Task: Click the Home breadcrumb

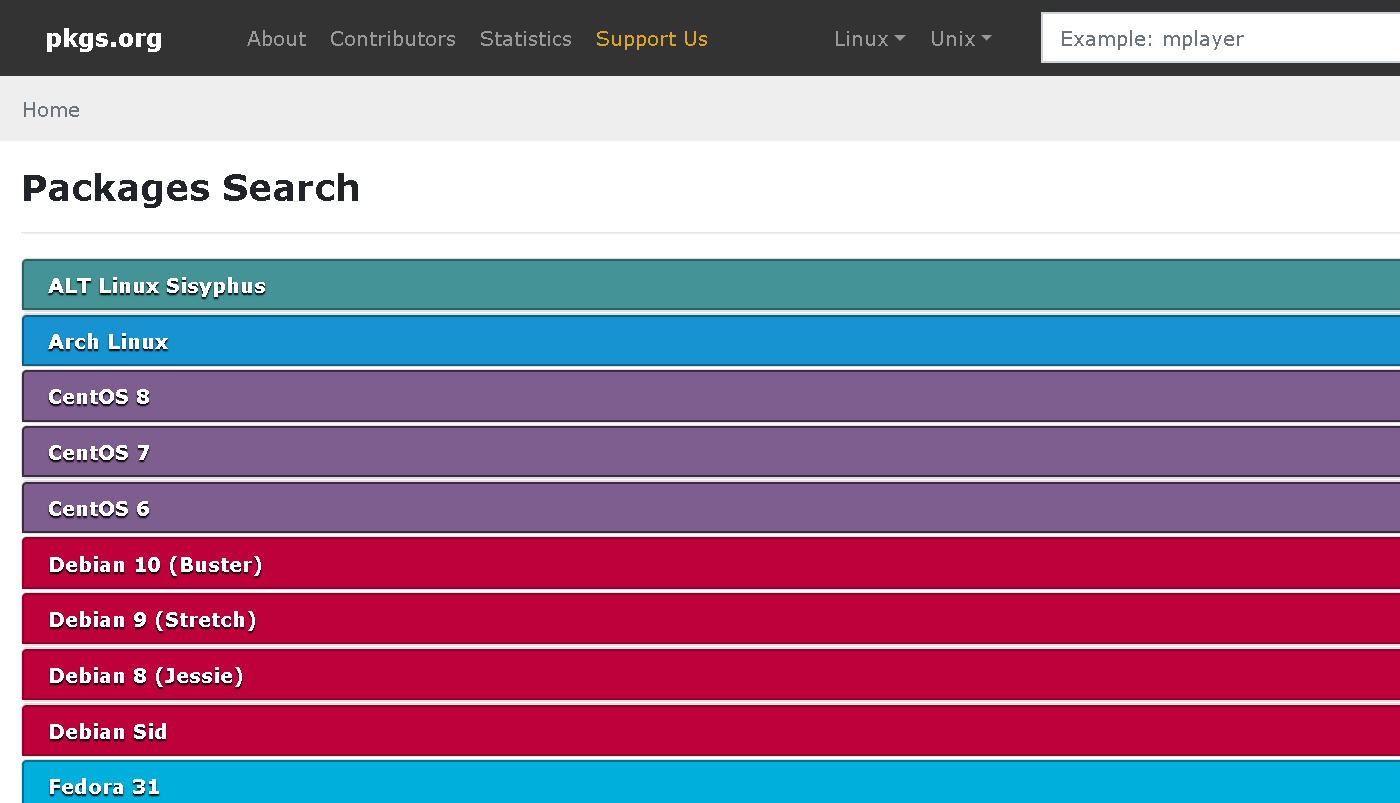Action: click(51, 110)
